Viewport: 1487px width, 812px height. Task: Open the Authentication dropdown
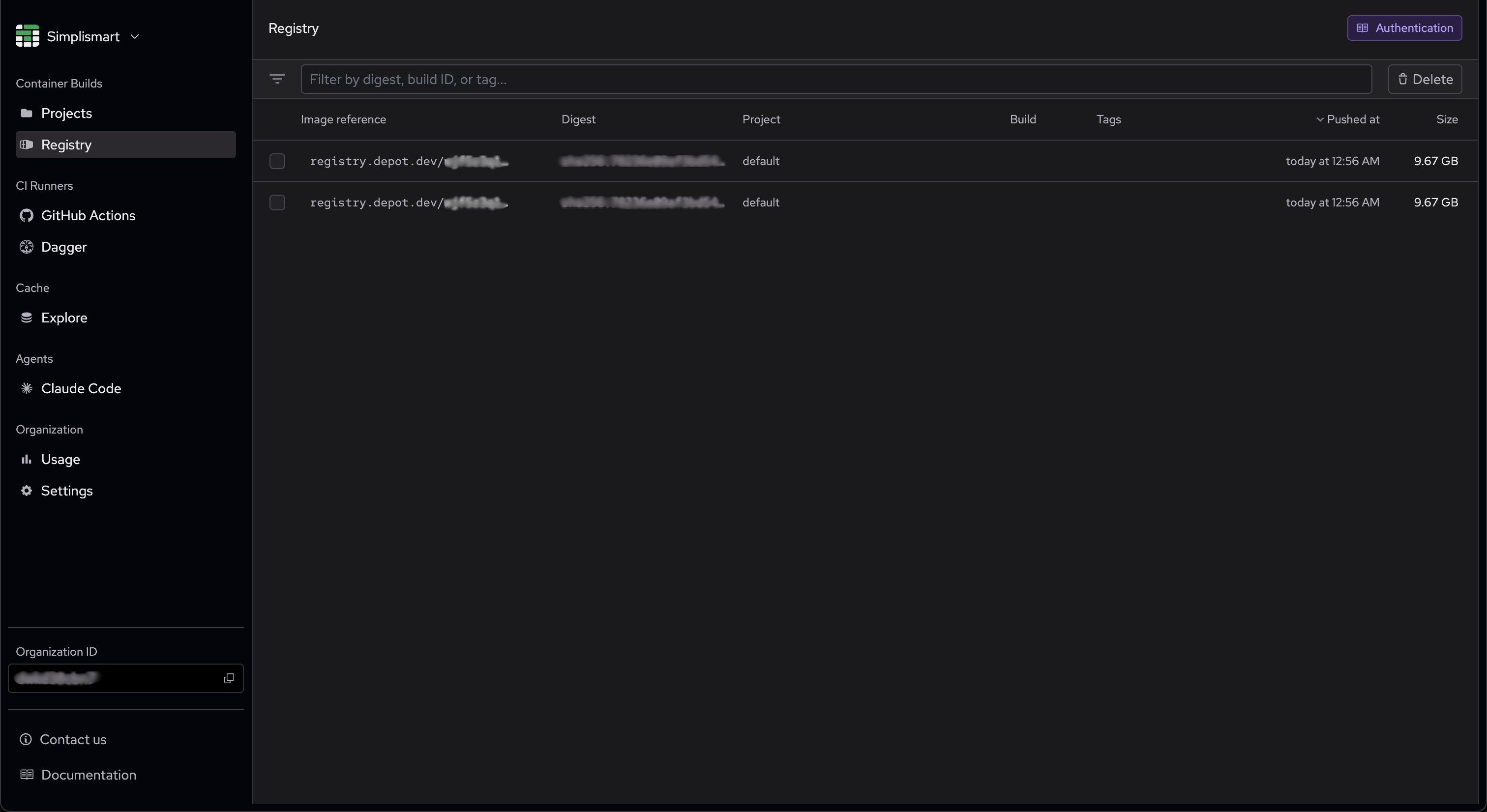[1404, 28]
